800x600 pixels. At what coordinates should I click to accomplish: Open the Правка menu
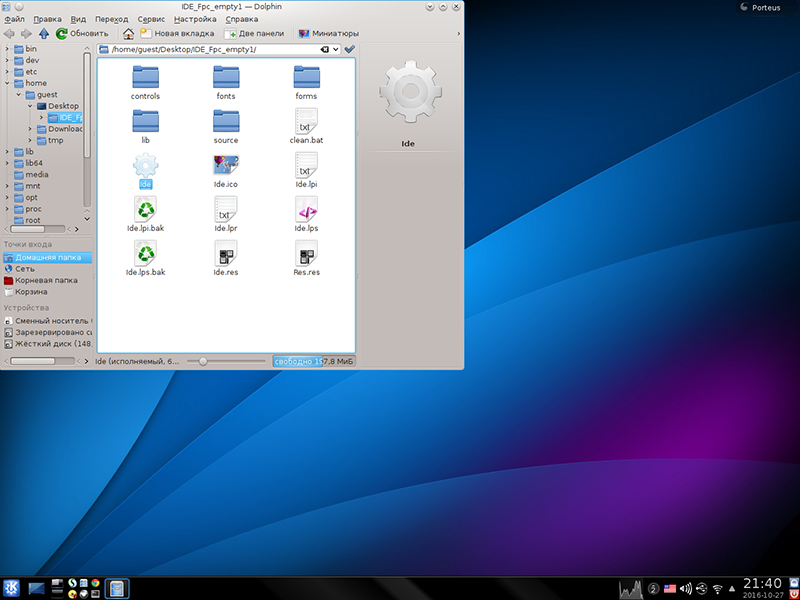[x=47, y=19]
